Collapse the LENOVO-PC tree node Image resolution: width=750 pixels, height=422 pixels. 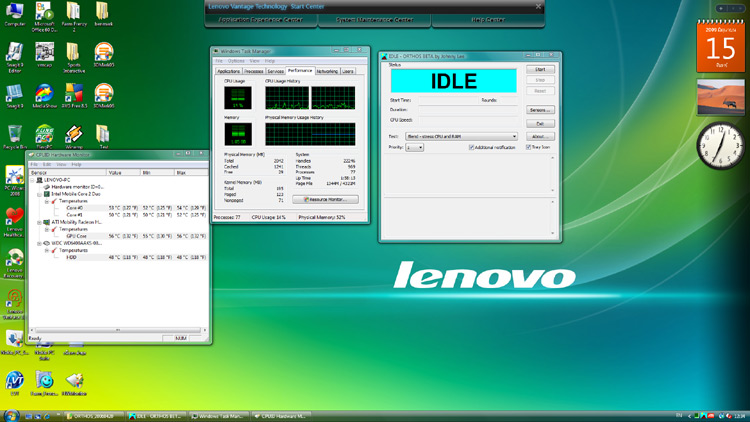click(x=33, y=180)
